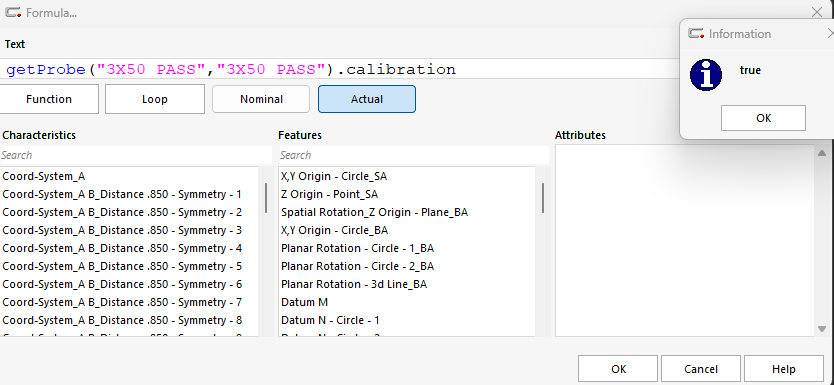Click the logo icon in Information title bar
Image resolution: width=834 pixels, height=385 pixels.
pos(697,34)
